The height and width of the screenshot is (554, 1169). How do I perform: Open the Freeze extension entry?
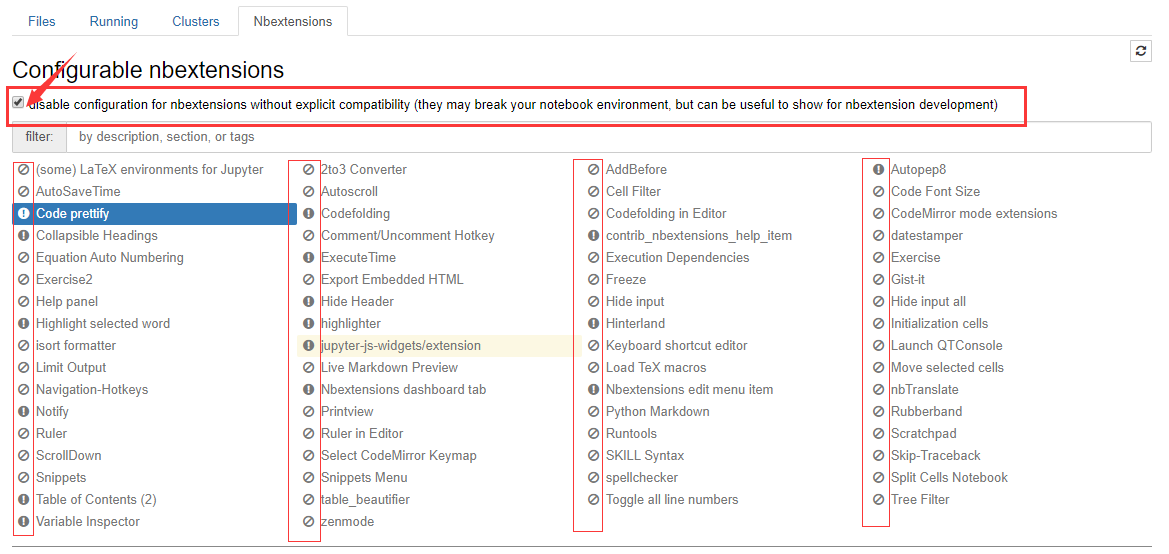click(626, 280)
